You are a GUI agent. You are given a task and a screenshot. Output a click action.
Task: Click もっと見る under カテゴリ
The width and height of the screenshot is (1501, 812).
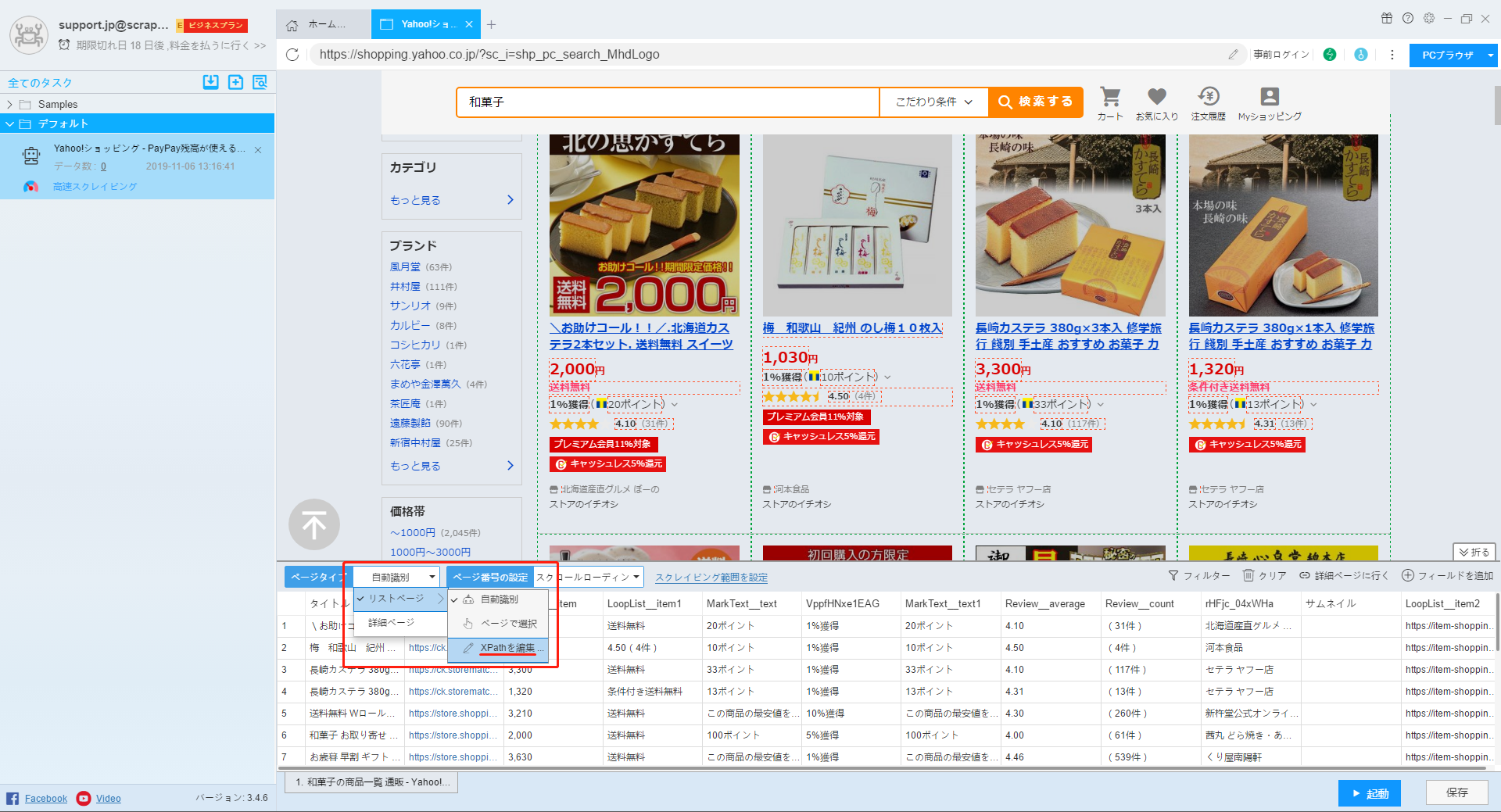(452, 200)
